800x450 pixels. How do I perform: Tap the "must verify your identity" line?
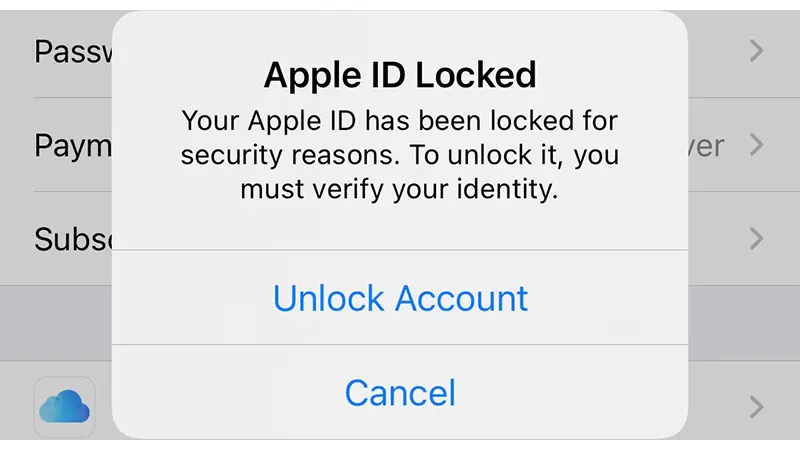click(400, 189)
